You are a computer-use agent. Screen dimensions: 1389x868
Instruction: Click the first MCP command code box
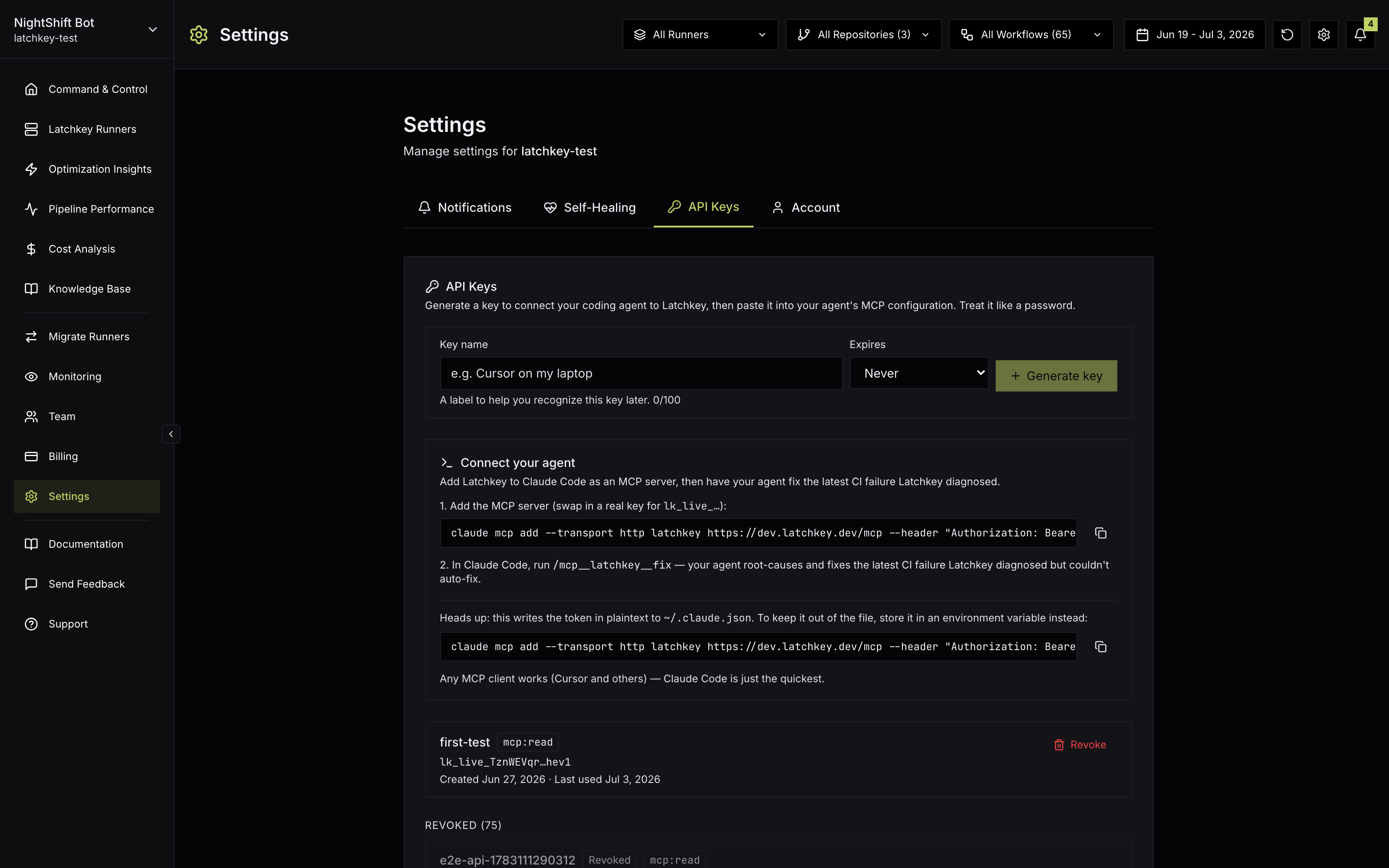[758, 533]
